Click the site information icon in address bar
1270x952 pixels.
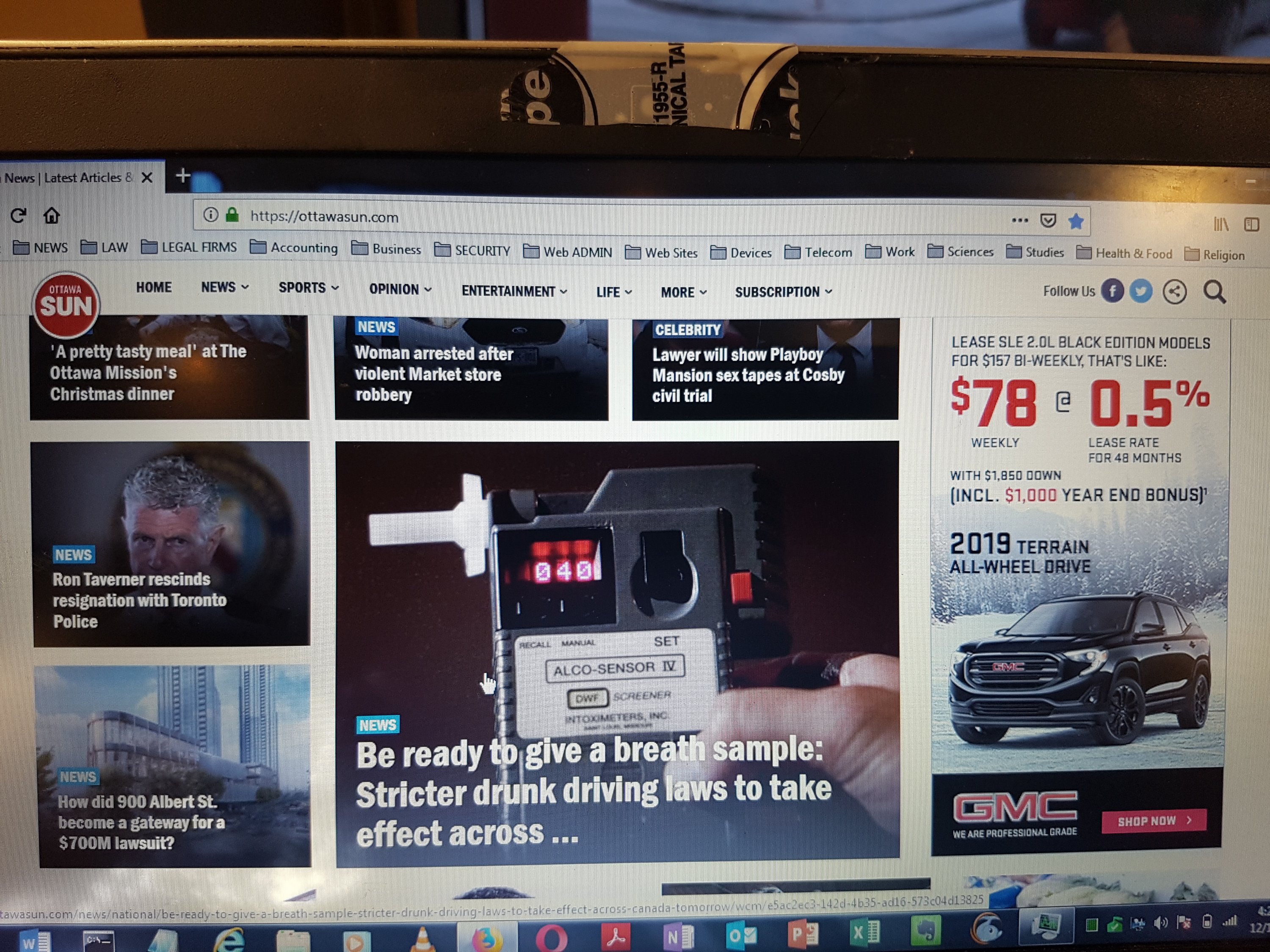coord(211,215)
